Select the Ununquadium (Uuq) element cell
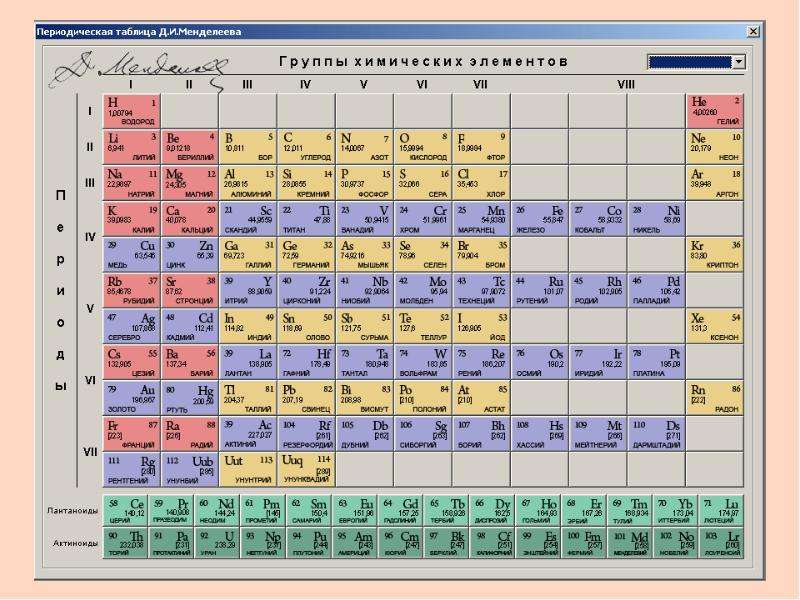 tap(307, 469)
